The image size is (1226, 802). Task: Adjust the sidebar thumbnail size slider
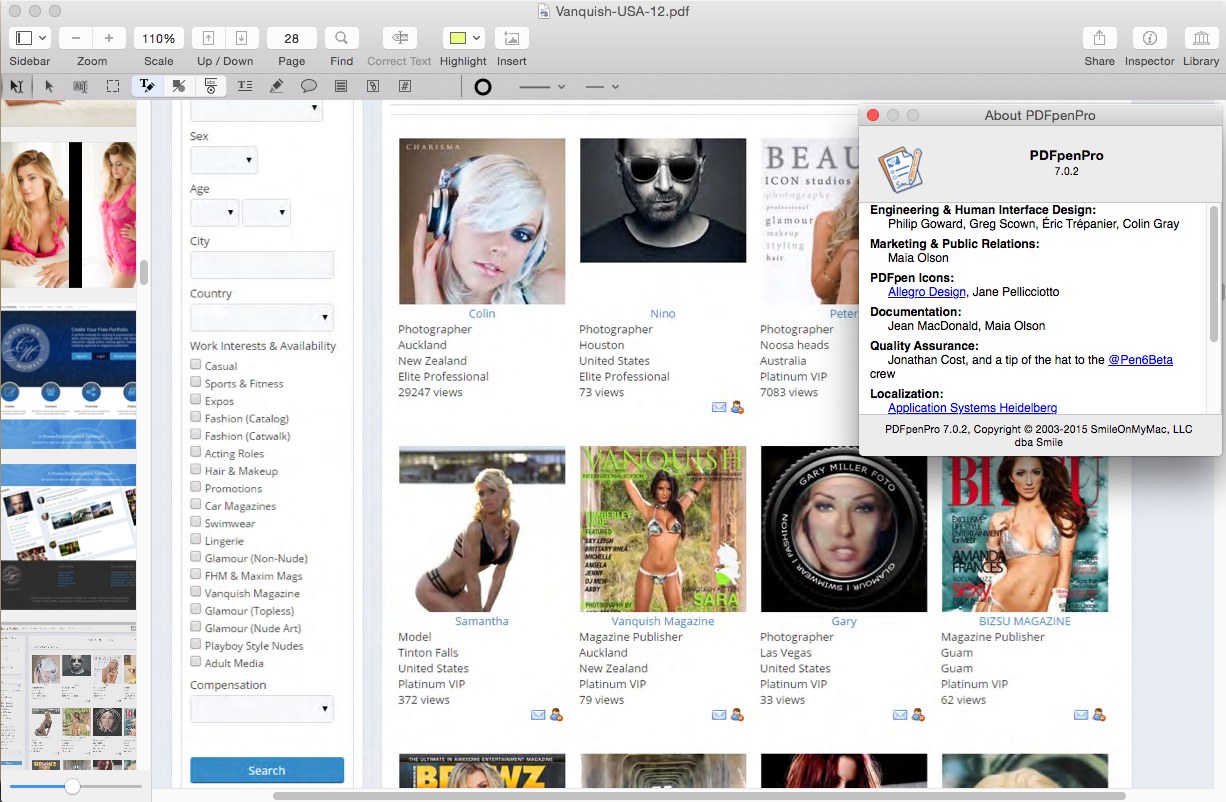click(72, 787)
